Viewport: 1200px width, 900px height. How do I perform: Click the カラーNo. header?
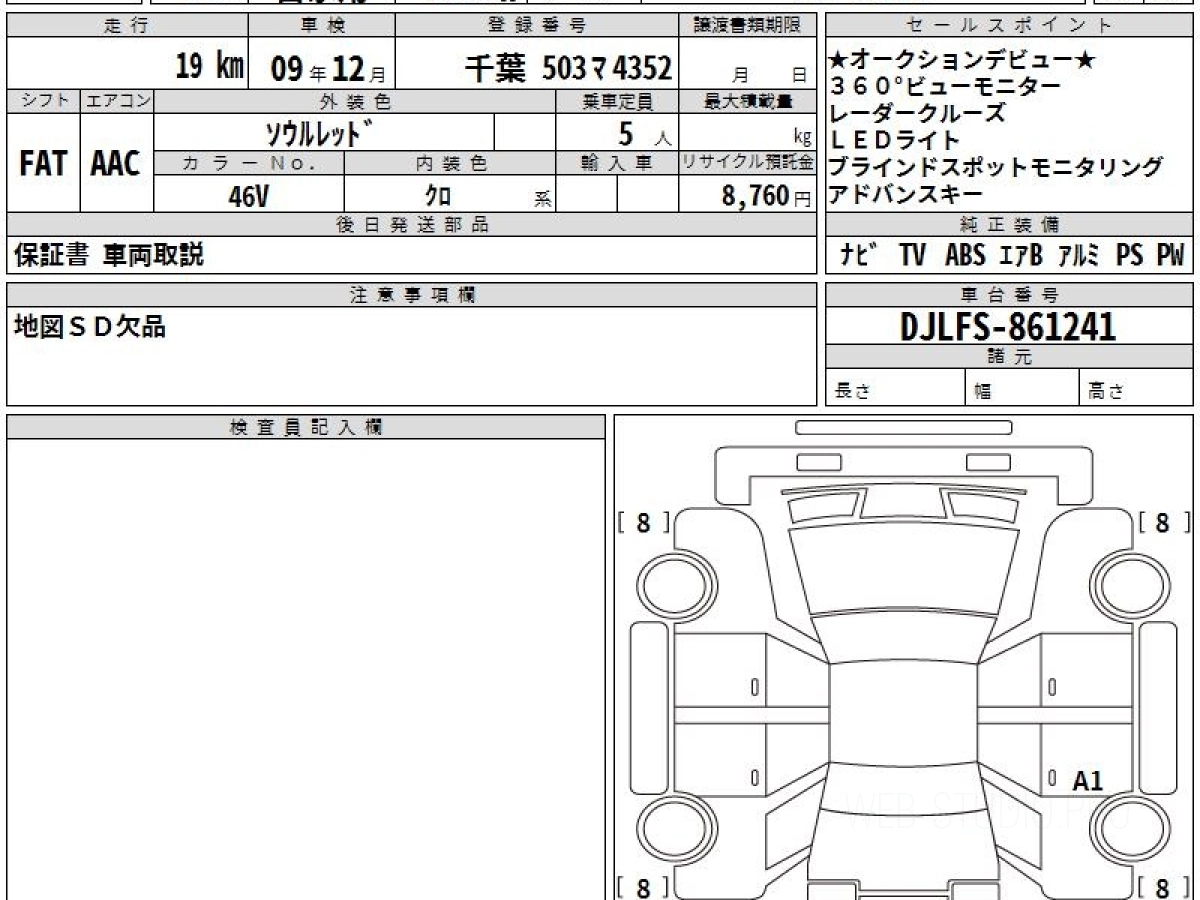pyautogui.click(x=250, y=163)
